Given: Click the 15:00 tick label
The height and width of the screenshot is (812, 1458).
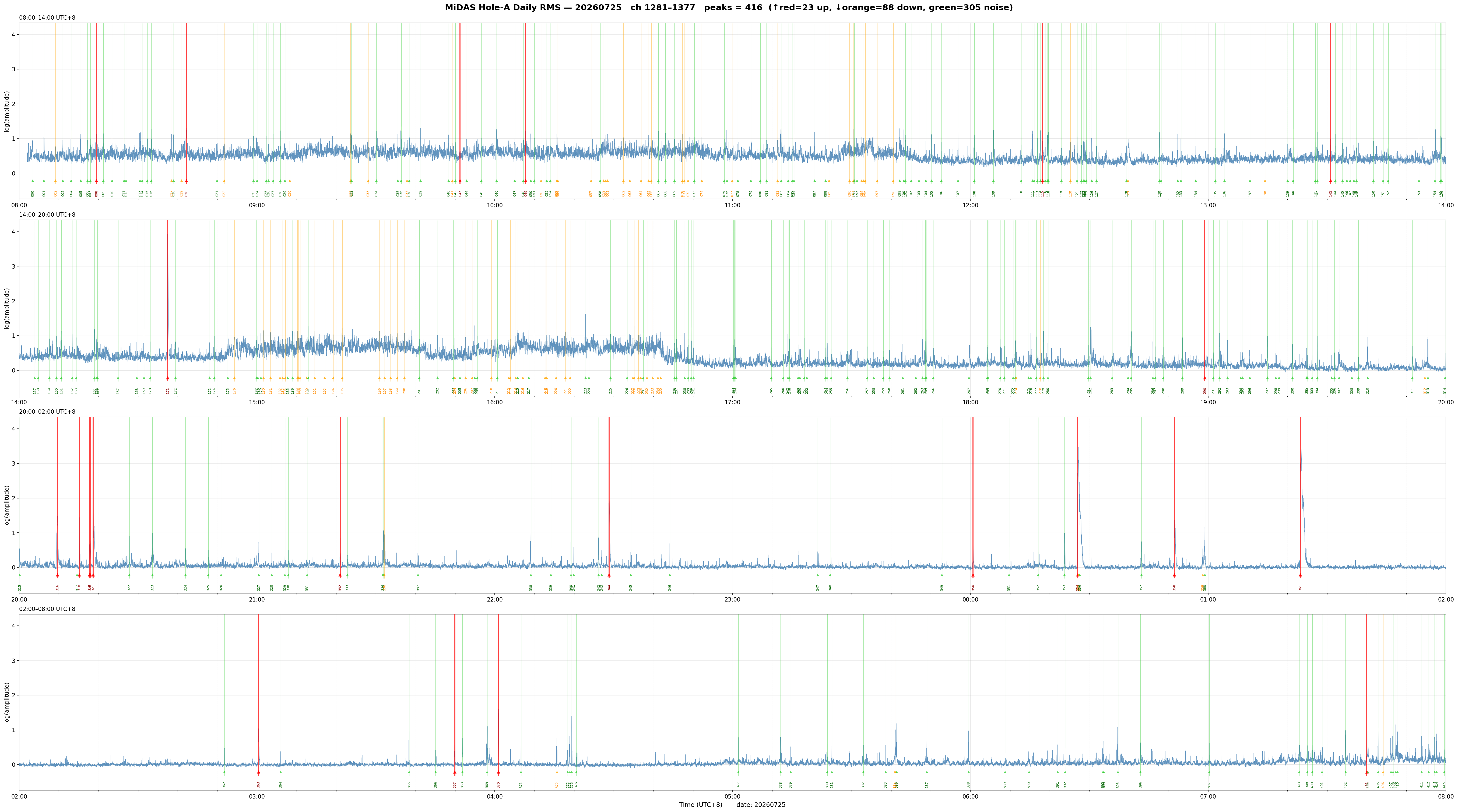Looking at the screenshot, I should tap(257, 402).
